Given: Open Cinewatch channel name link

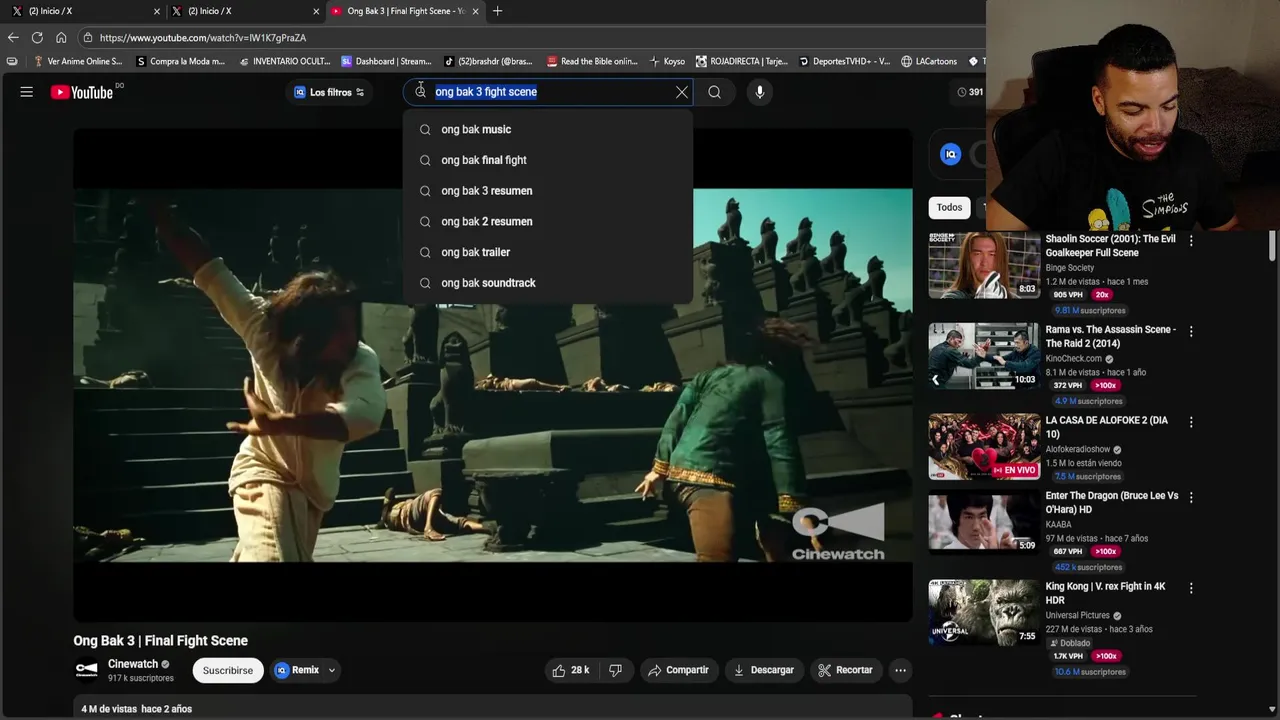Looking at the screenshot, I should point(133,664).
